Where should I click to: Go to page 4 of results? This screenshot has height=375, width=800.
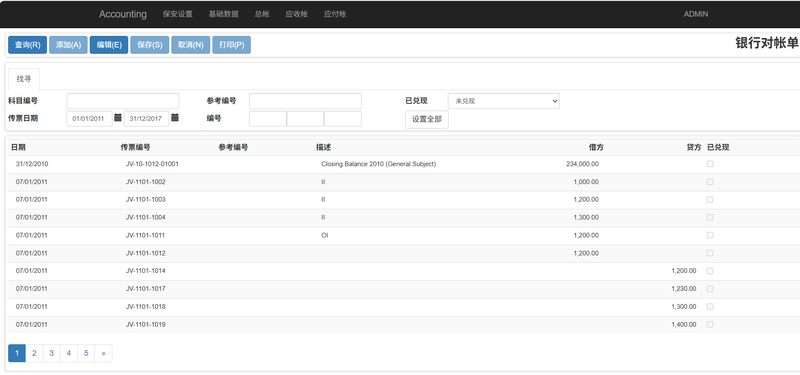69,353
